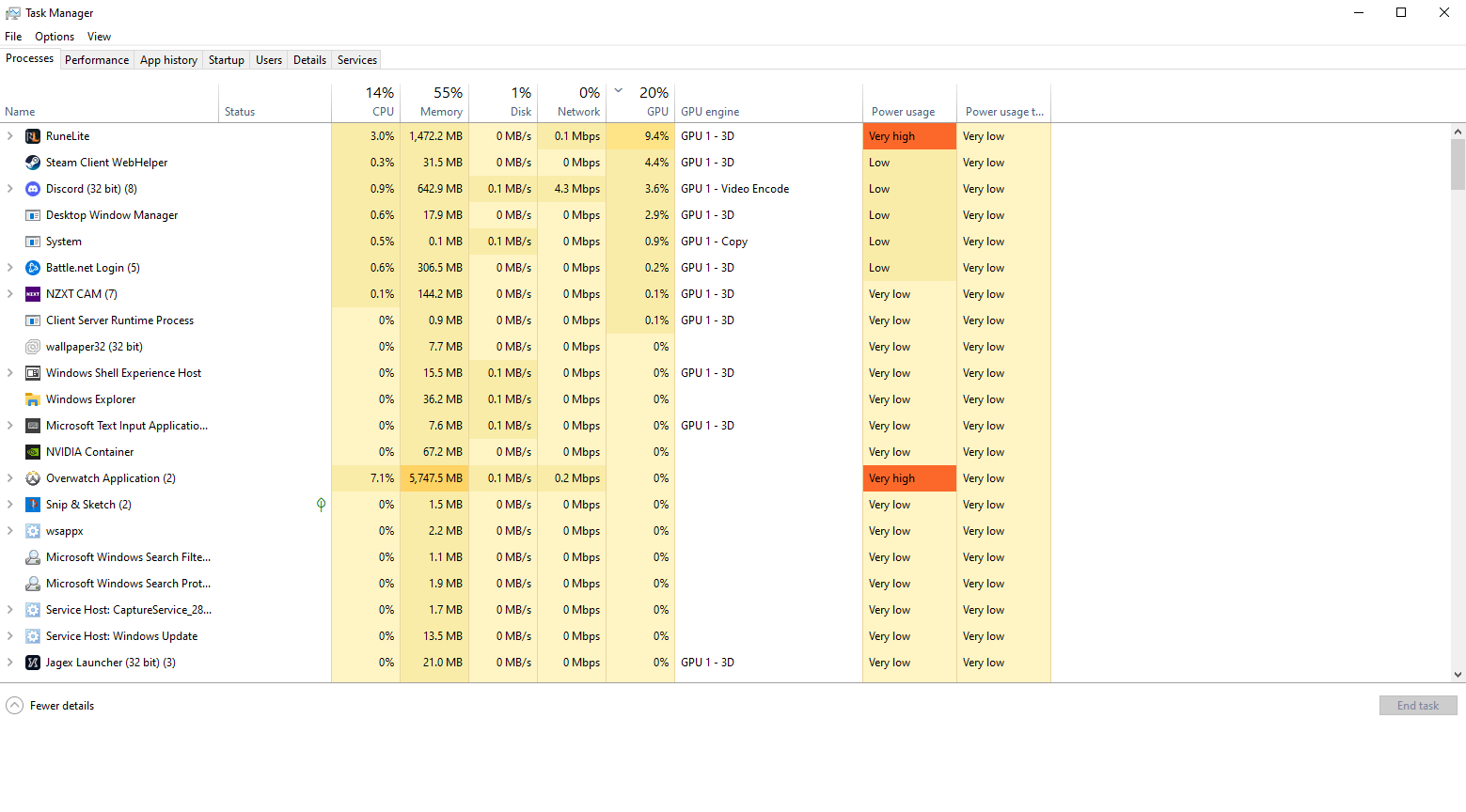Sort processes by Disk column header

503,102
